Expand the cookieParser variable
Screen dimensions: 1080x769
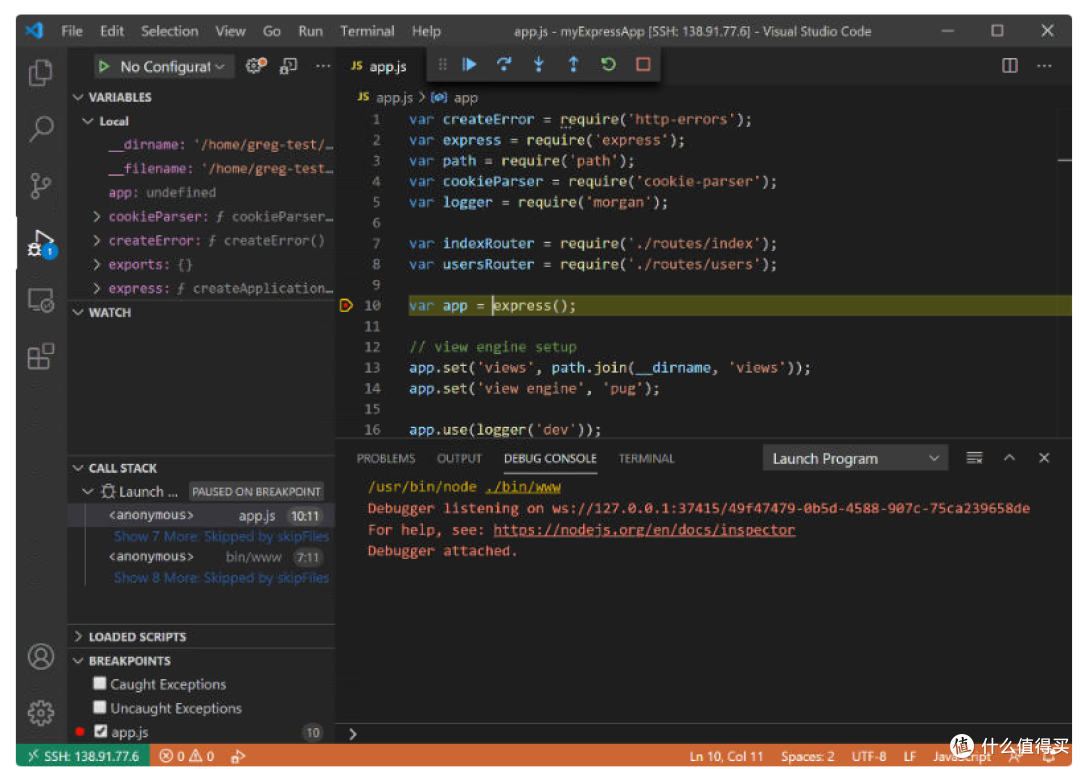(97, 217)
